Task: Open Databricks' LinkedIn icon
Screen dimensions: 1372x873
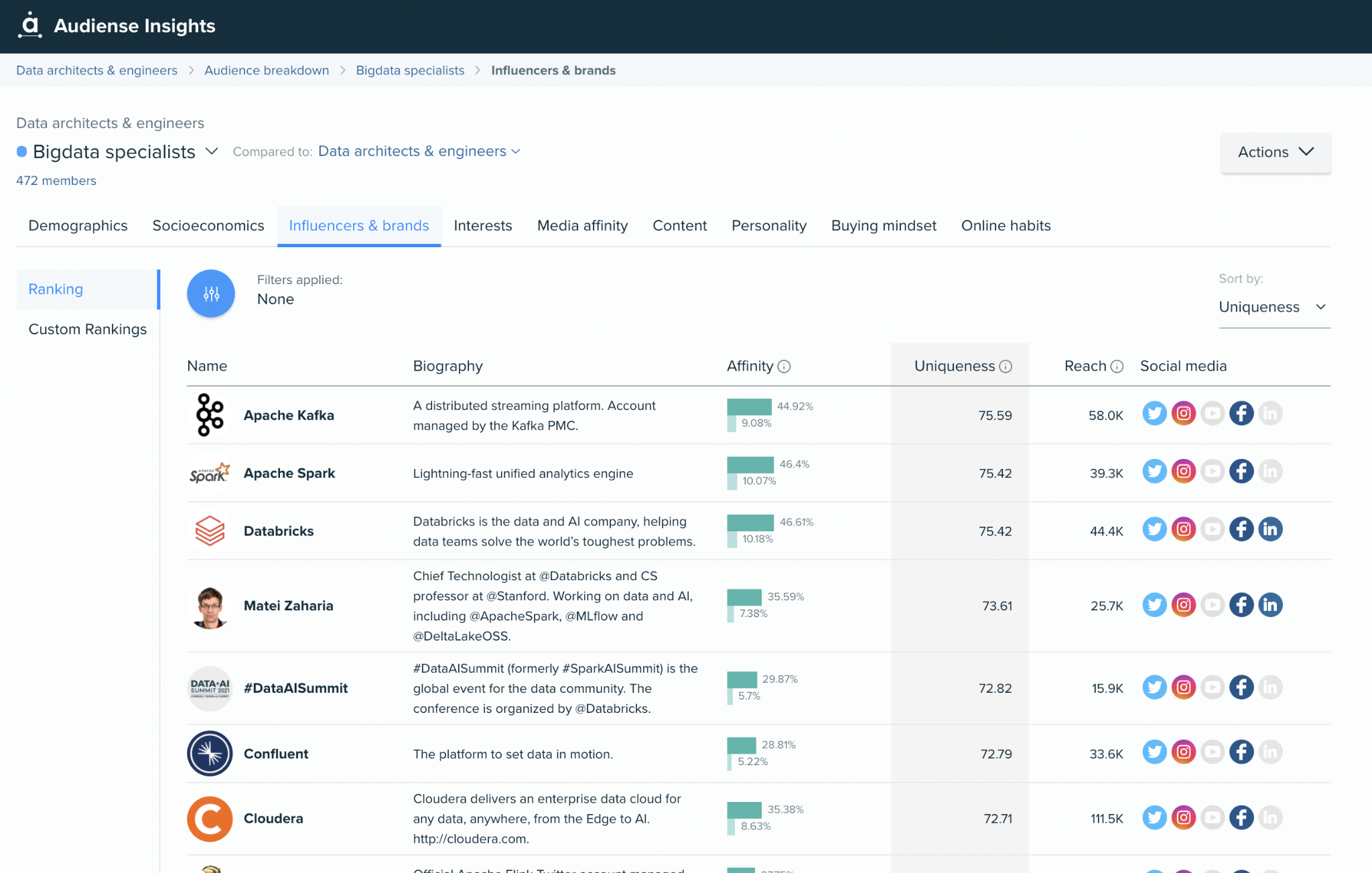Action: (1270, 529)
